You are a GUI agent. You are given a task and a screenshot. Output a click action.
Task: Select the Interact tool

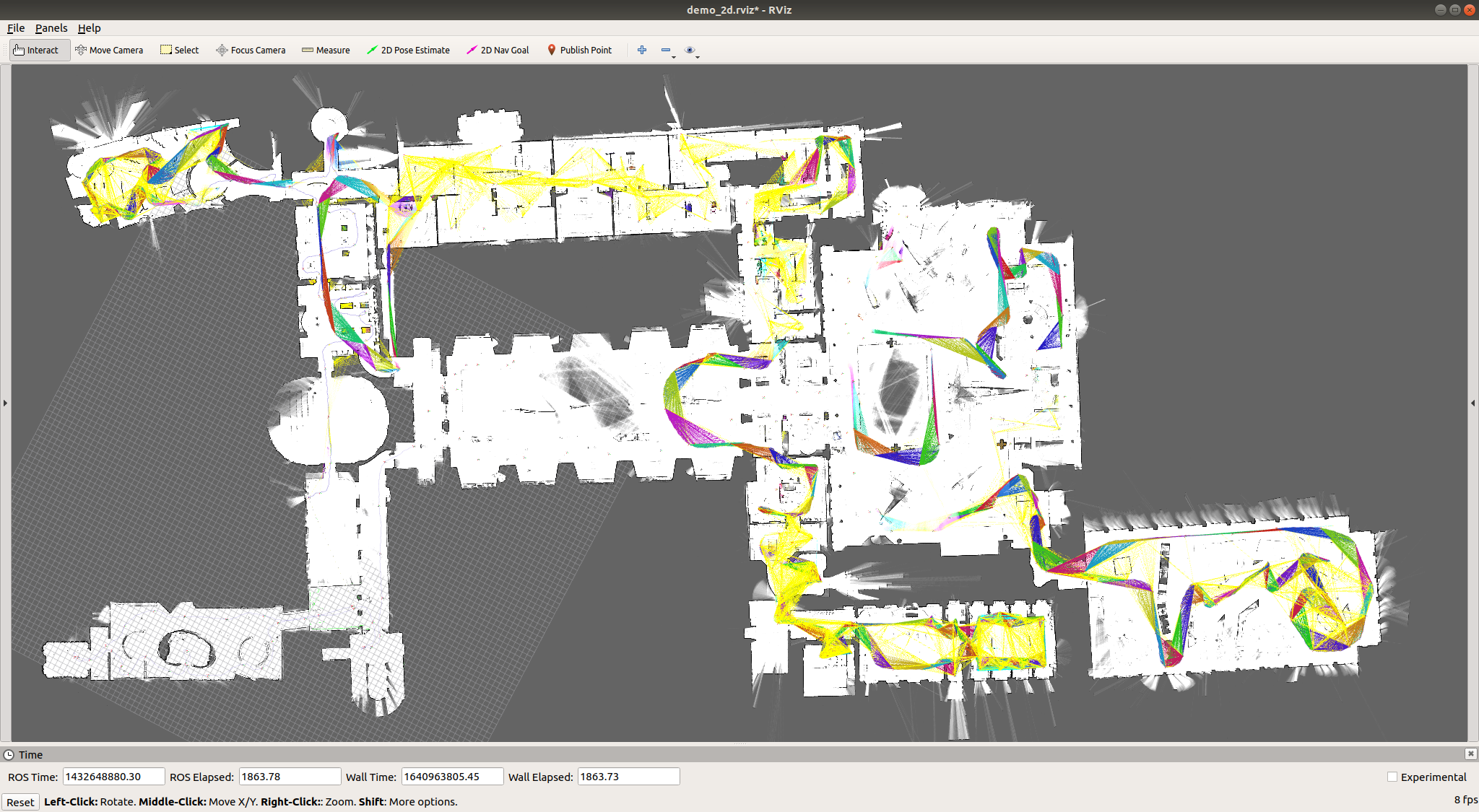pos(39,50)
